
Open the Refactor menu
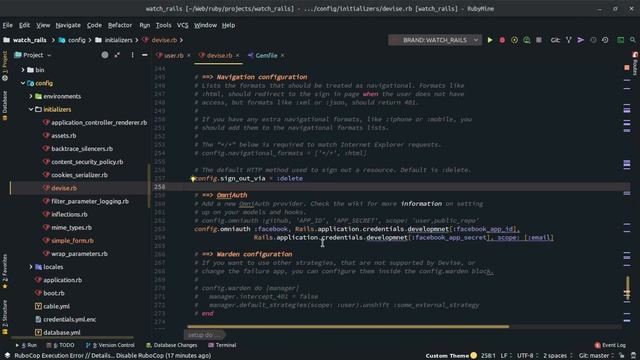[120, 25]
